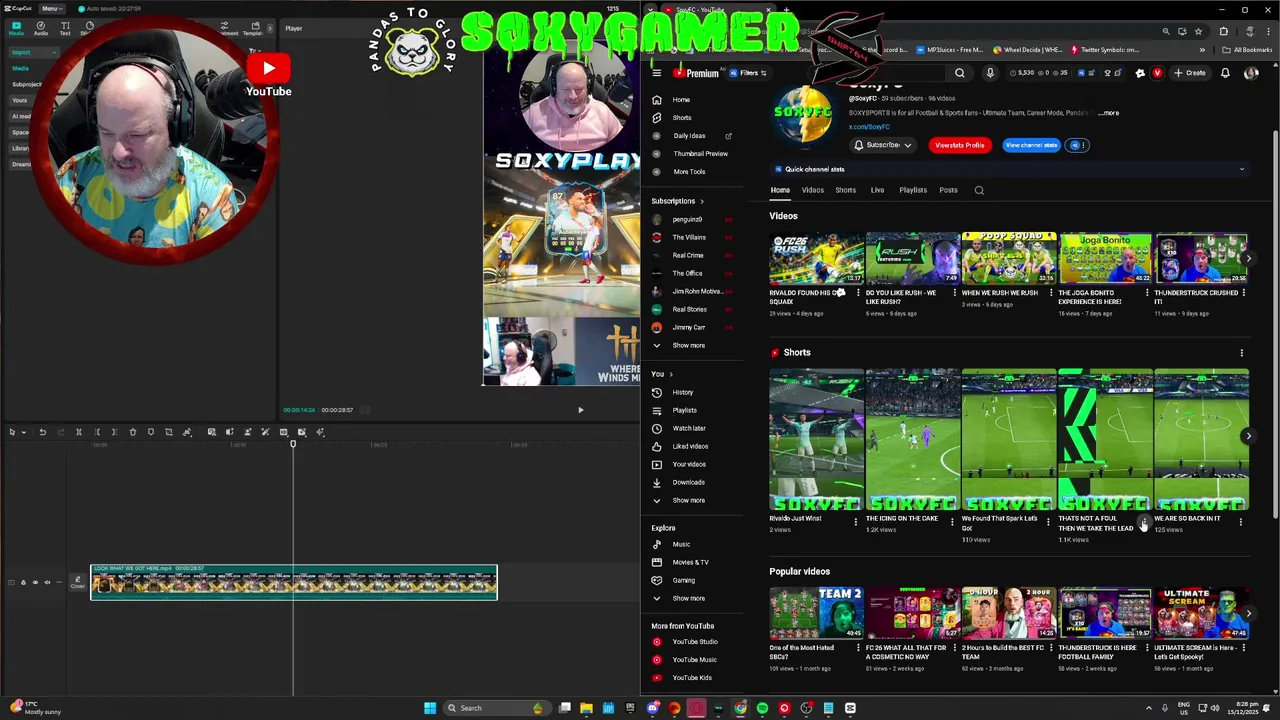Screen dimensions: 1280x720
Task: Click the blue View channel stats button
Action: pyautogui.click(x=1031, y=145)
